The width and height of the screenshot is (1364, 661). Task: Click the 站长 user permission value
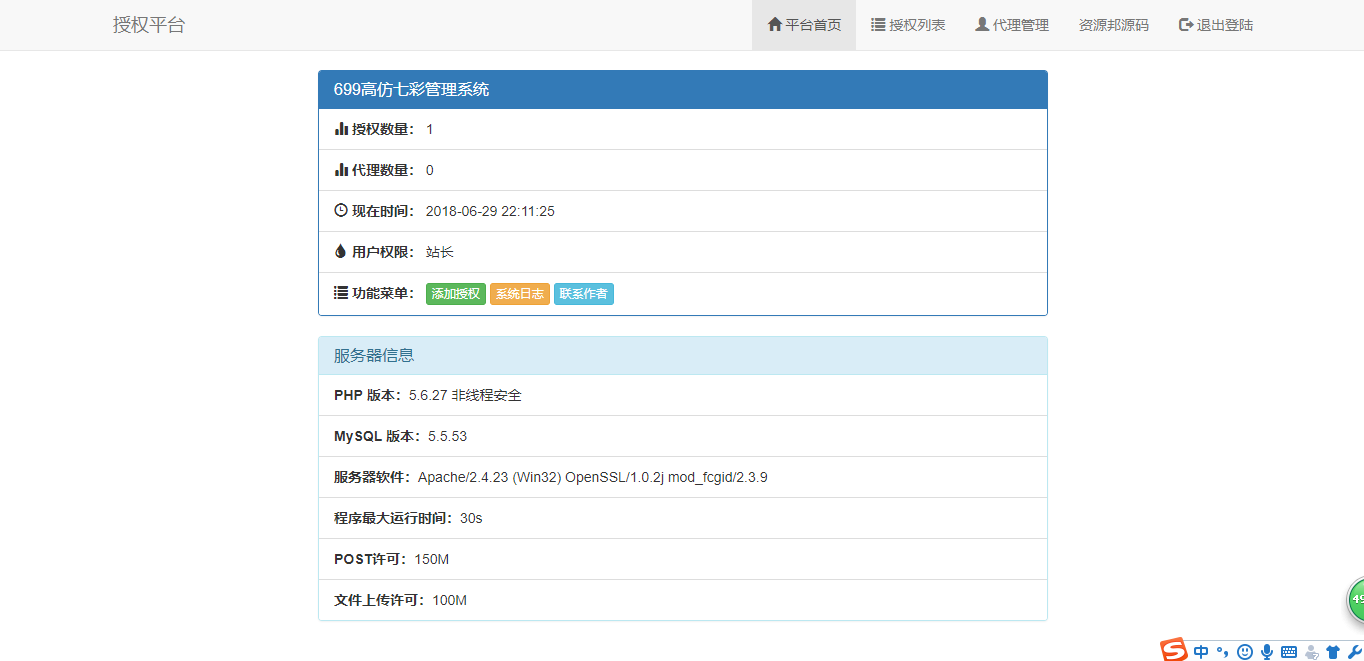pos(440,252)
